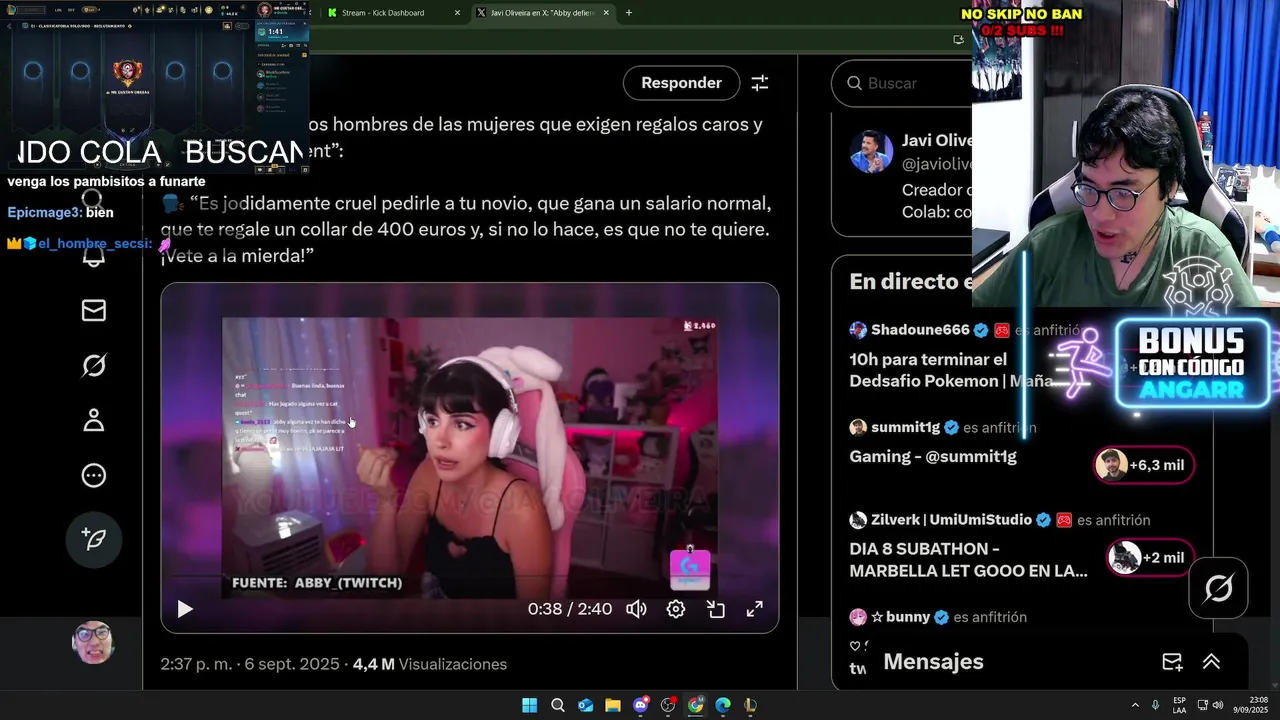This screenshot has width=1280, height=720.
Task: Show hidden system tray icons
Action: pyautogui.click(x=1135, y=705)
